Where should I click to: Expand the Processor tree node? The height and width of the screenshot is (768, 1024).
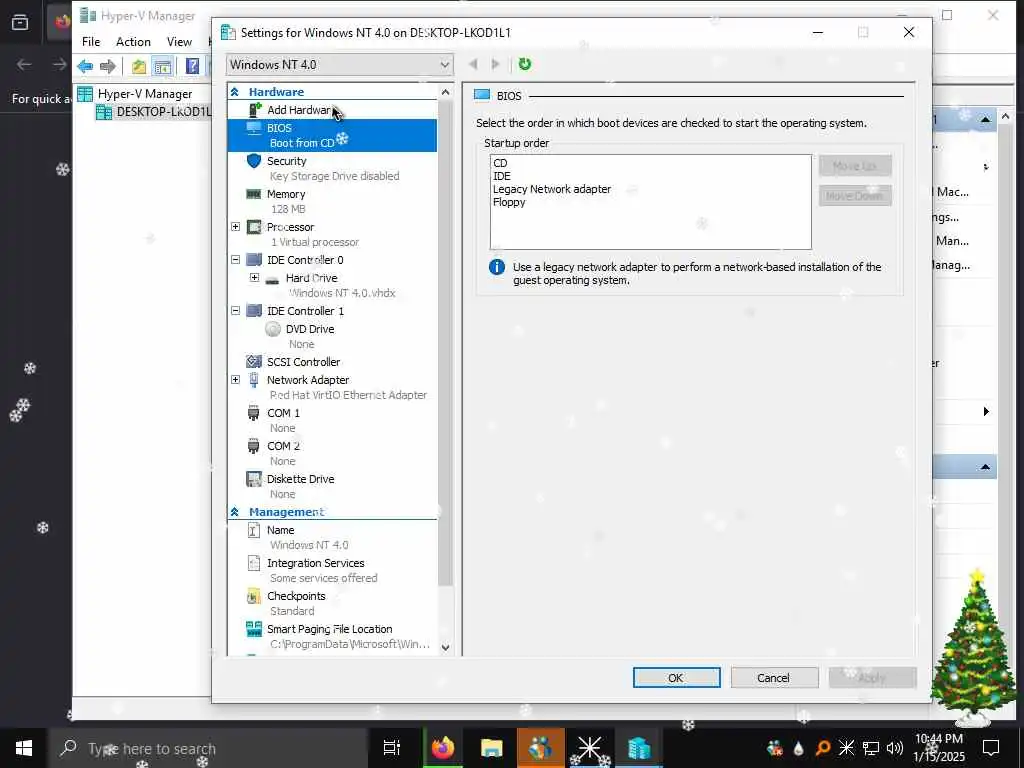tap(235, 227)
